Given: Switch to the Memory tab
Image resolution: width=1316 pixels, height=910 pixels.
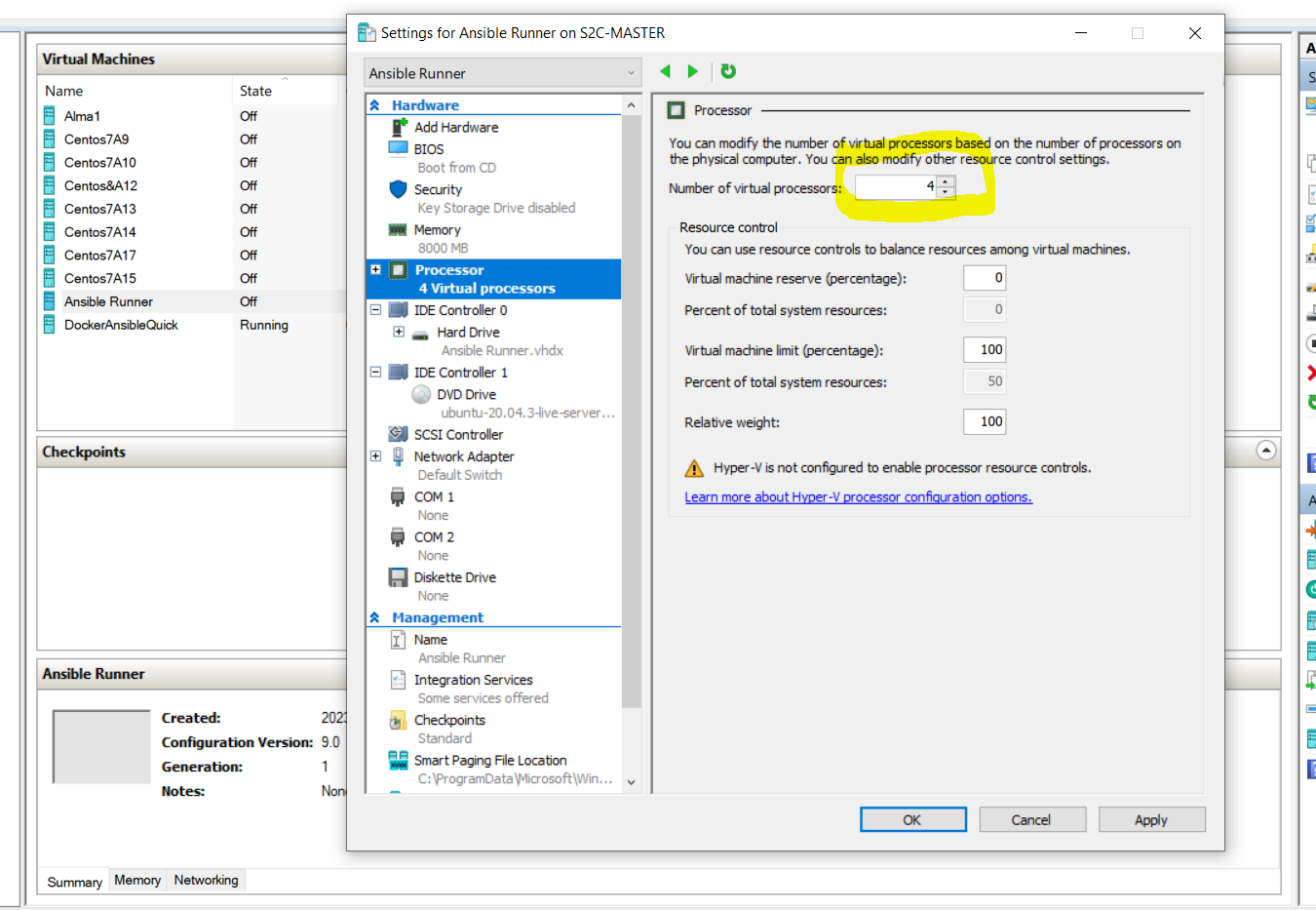Looking at the screenshot, I should click(x=137, y=880).
